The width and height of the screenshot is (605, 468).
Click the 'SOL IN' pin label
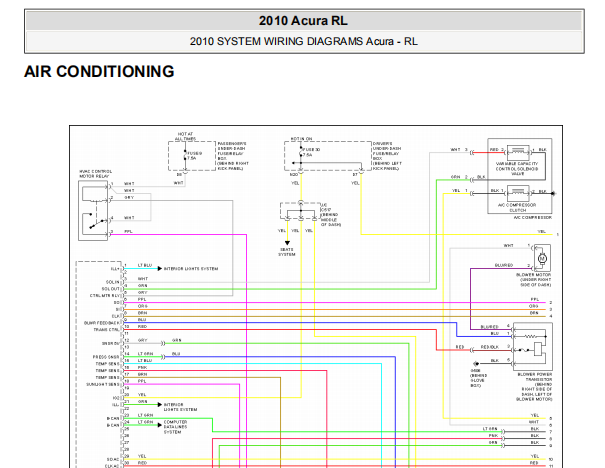(x=113, y=282)
